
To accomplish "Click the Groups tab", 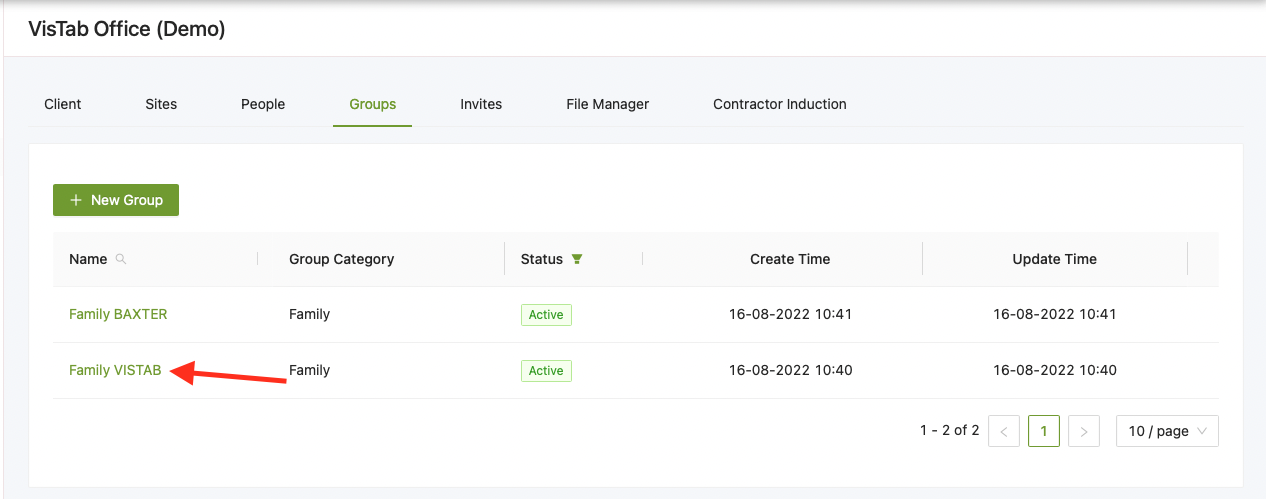I will [x=372, y=104].
